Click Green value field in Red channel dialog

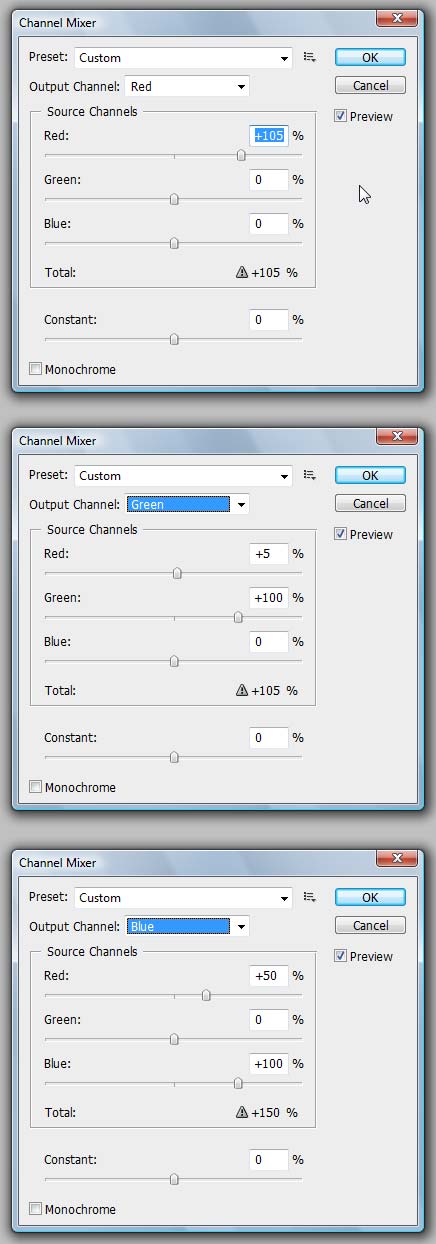[268, 180]
